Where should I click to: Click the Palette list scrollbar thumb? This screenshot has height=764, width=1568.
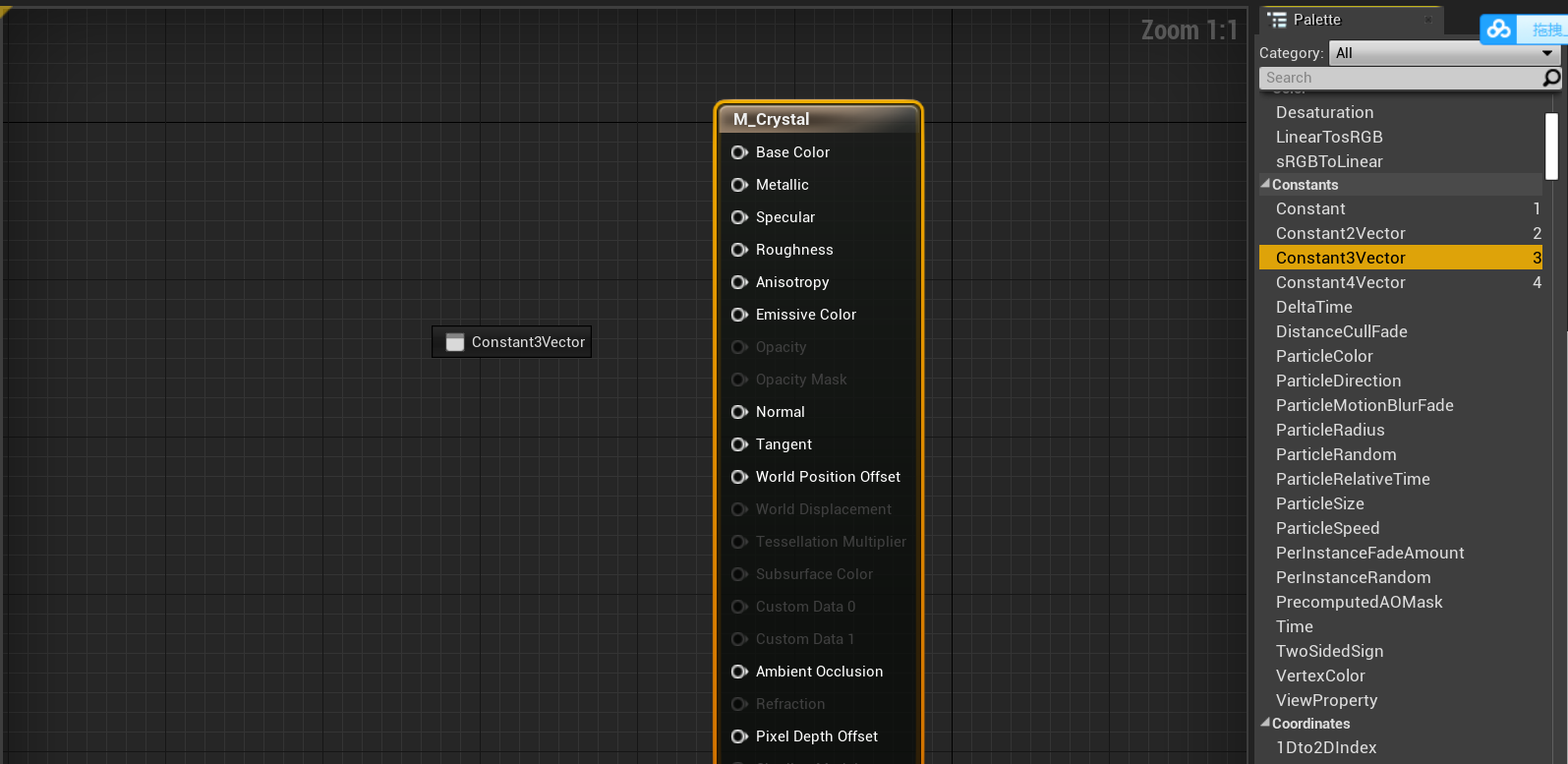(1551, 147)
